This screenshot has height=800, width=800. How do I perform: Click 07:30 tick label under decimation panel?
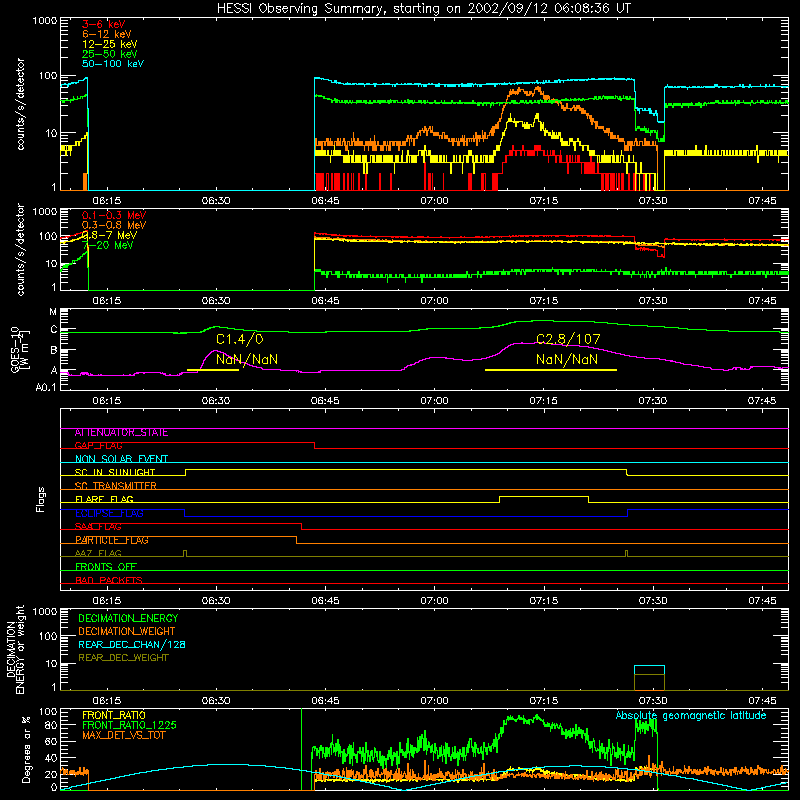[653, 701]
